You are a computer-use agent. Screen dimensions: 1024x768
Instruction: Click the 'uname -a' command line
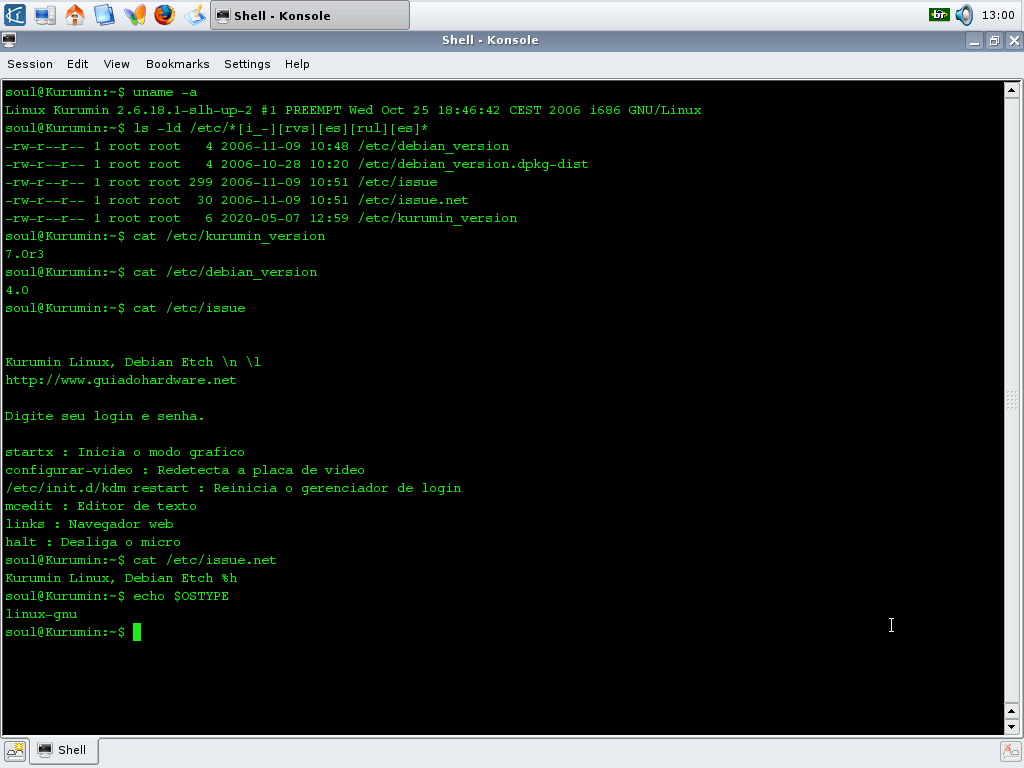[101, 92]
